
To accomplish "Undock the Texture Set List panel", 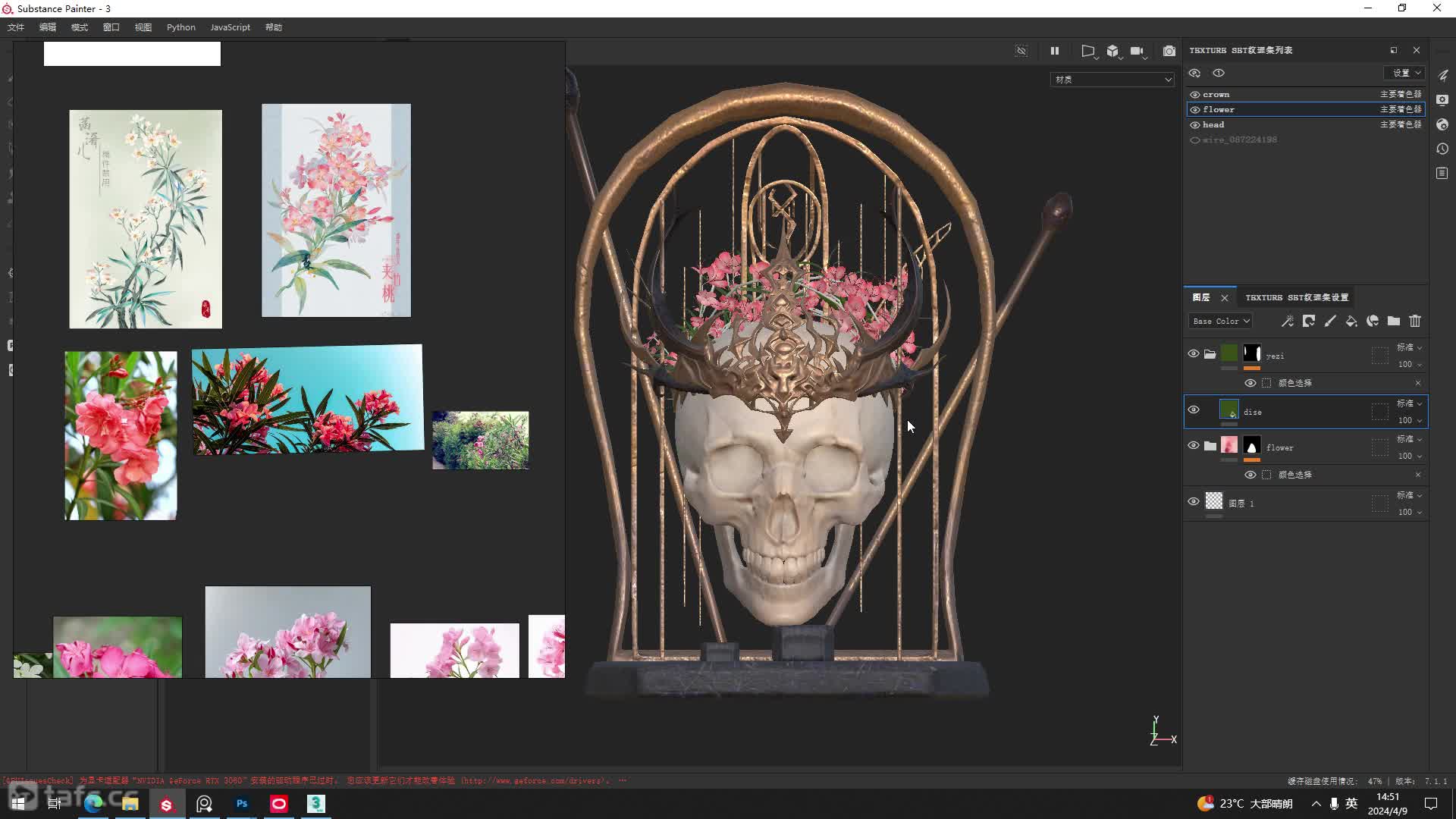I will [1394, 50].
